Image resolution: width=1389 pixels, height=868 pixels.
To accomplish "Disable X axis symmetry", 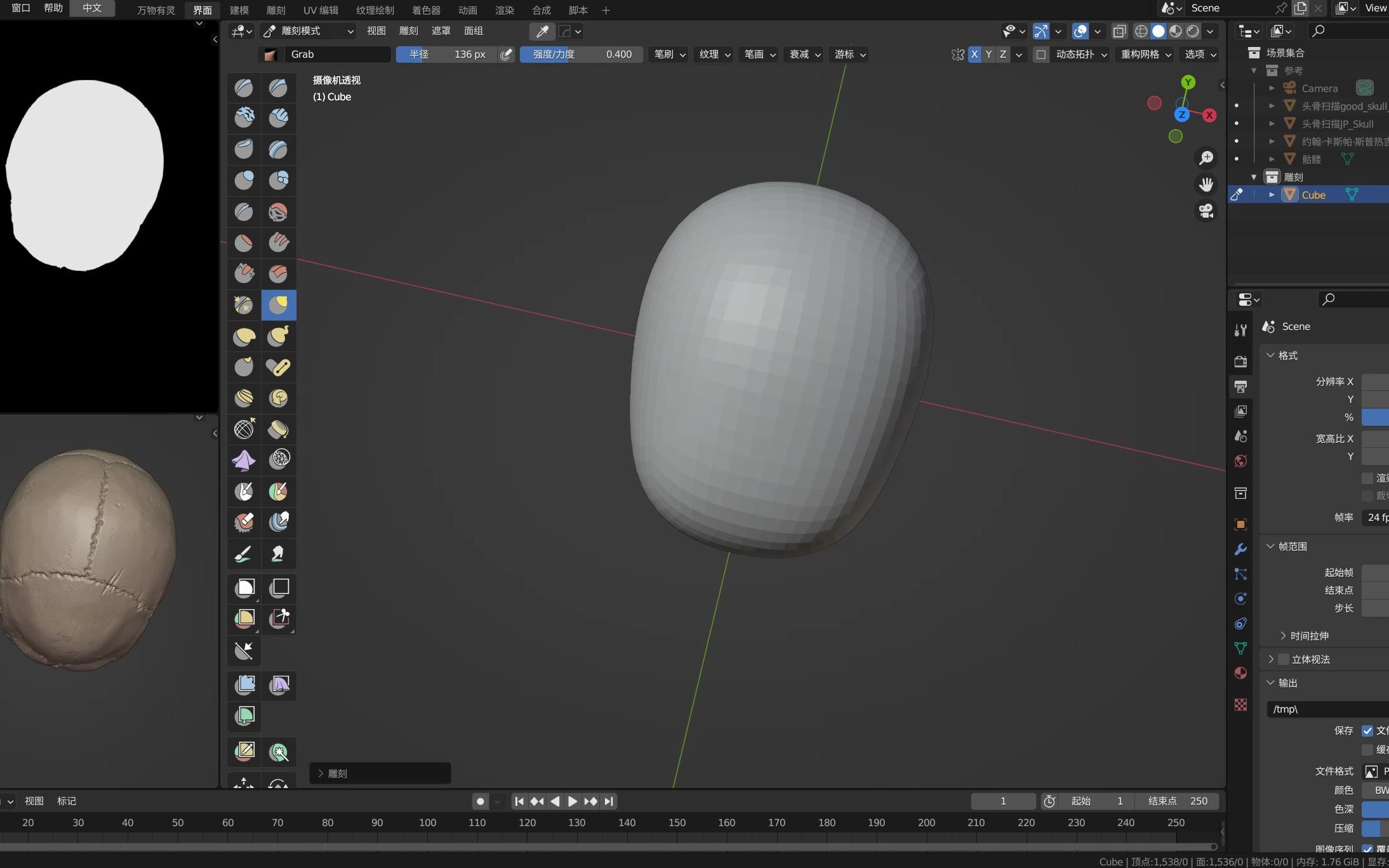I will 974,55.
